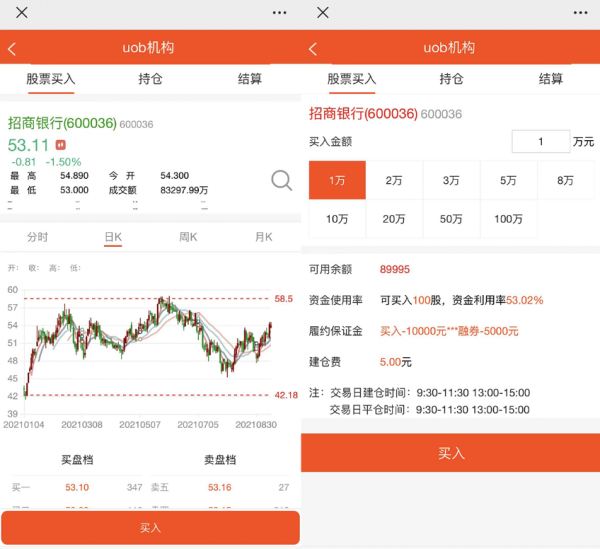This screenshot has height=549, width=600.
Task: Click the 买入金额 input field
Action: tap(540, 142)
